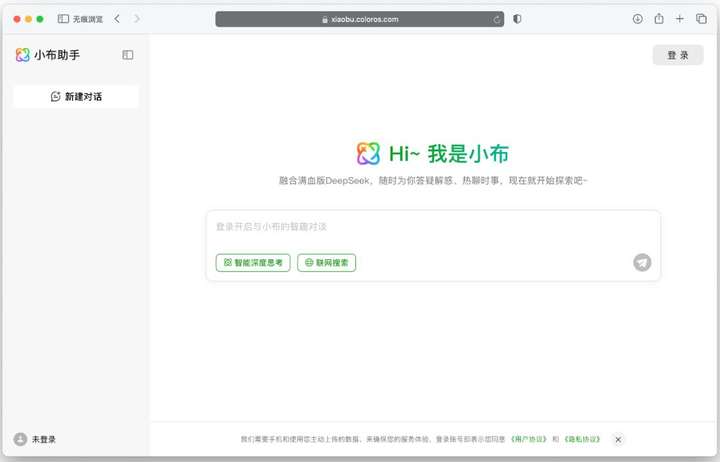Click the colorful Xiaobu logo beside greeting

pos(368,154)
